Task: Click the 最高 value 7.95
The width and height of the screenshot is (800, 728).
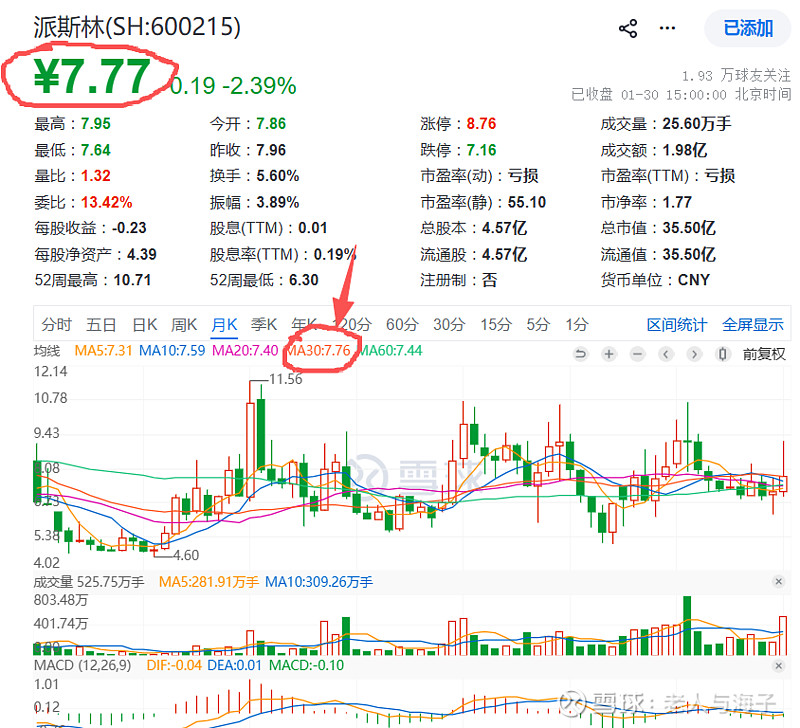Action: coord(95,123)
